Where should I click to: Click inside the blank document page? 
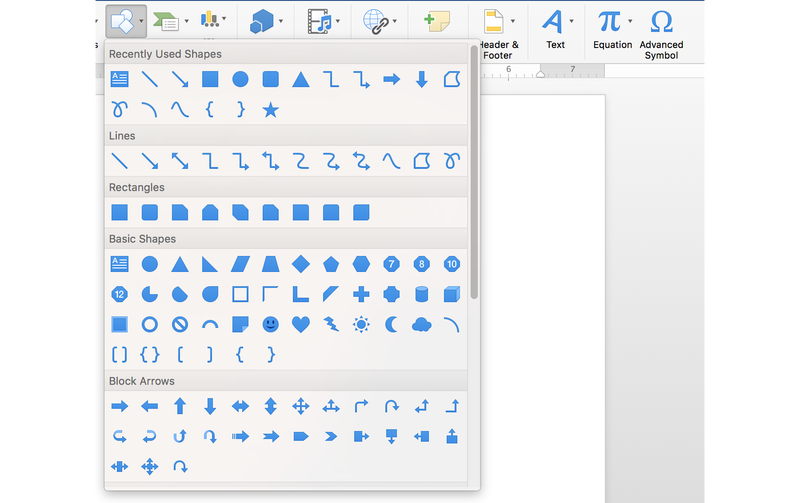tap(543, 298)
